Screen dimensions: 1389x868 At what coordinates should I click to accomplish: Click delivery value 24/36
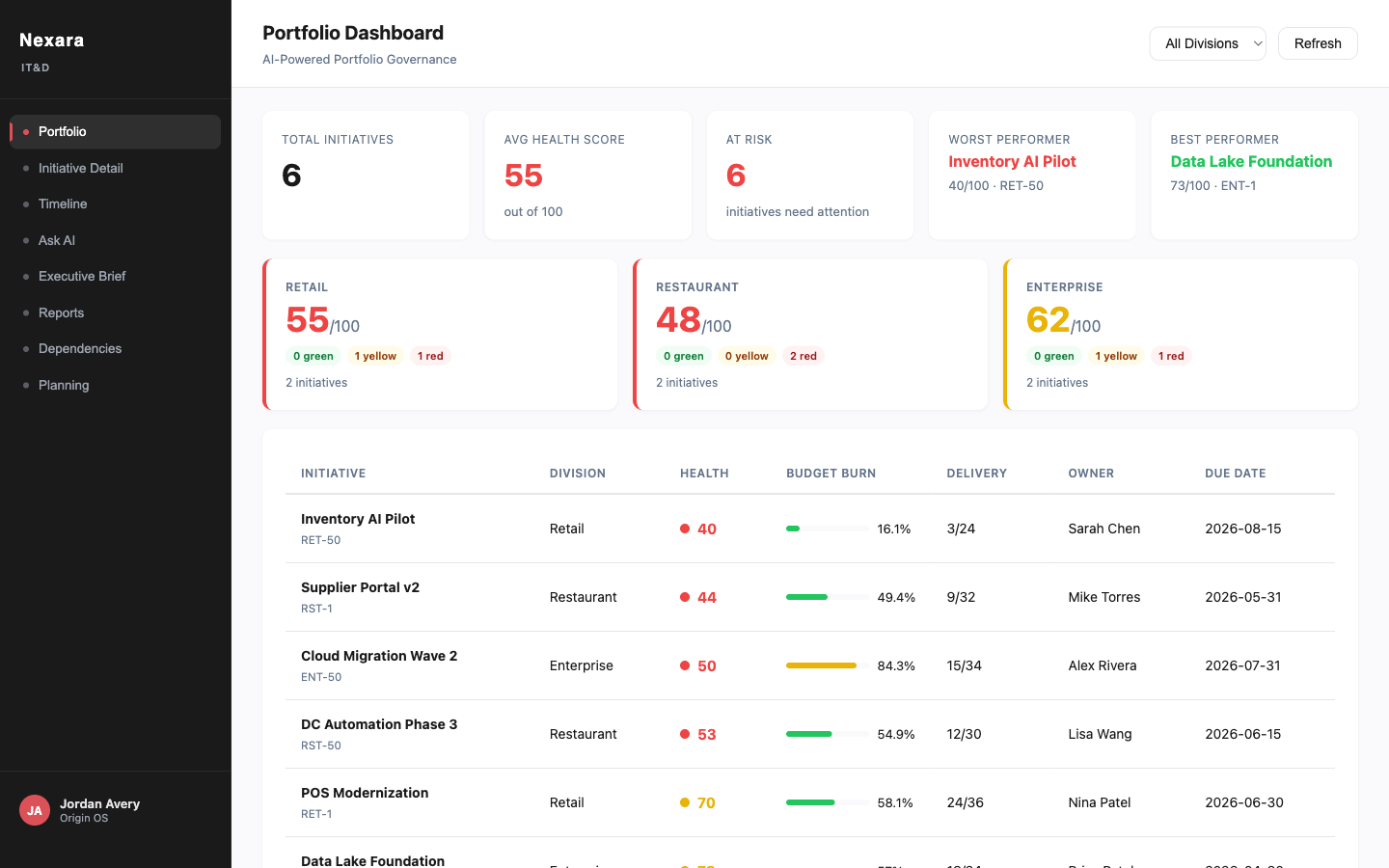966,802
